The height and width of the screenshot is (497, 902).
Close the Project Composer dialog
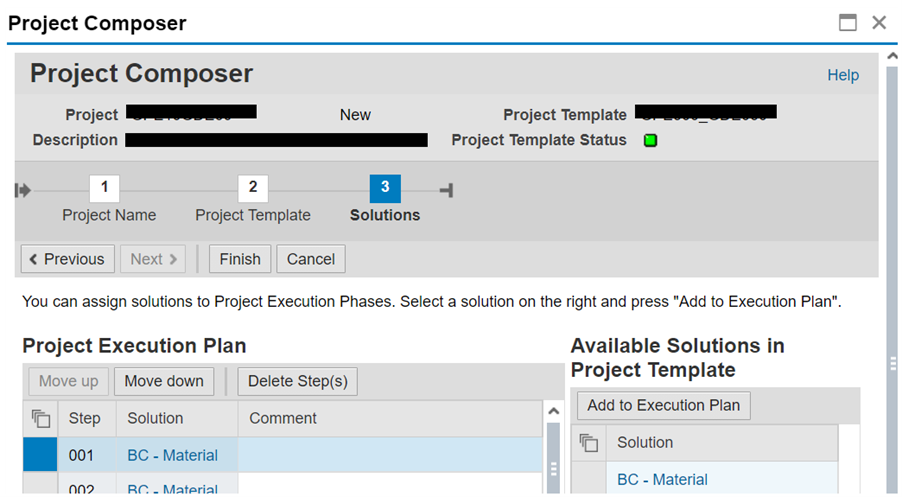tap(879, 22)
